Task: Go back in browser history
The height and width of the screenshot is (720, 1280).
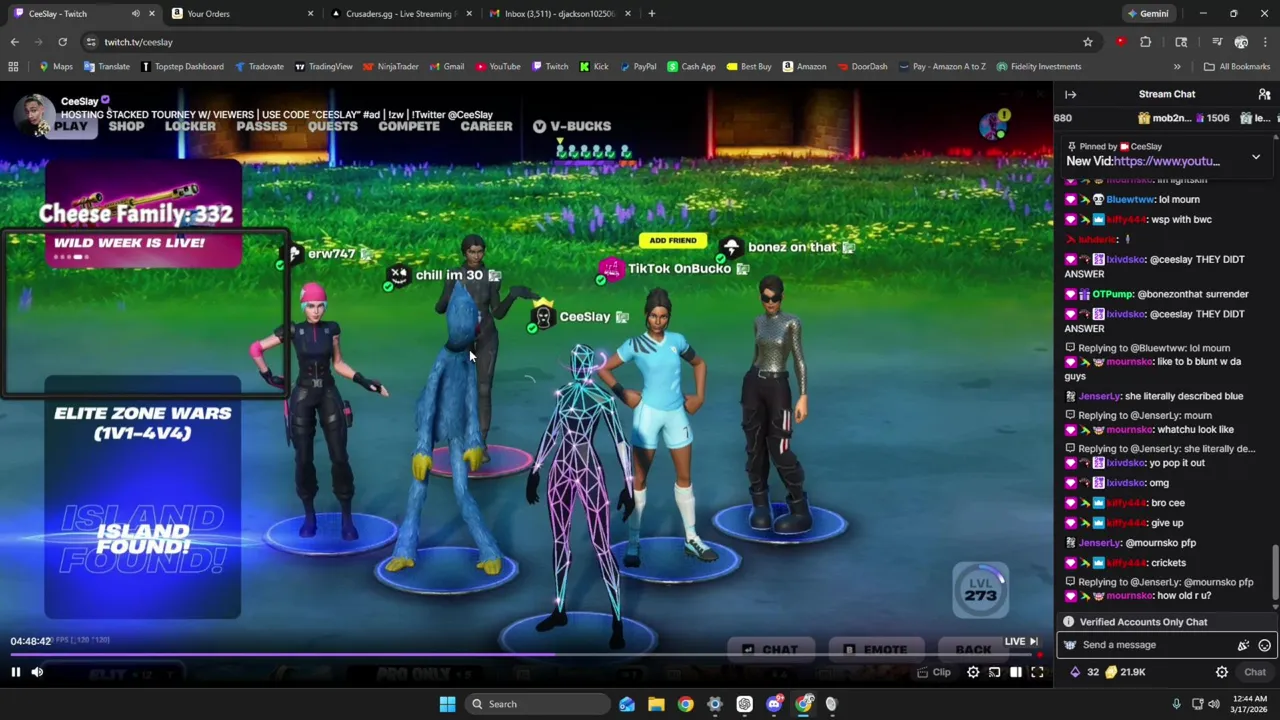Action: click(14, 42)
